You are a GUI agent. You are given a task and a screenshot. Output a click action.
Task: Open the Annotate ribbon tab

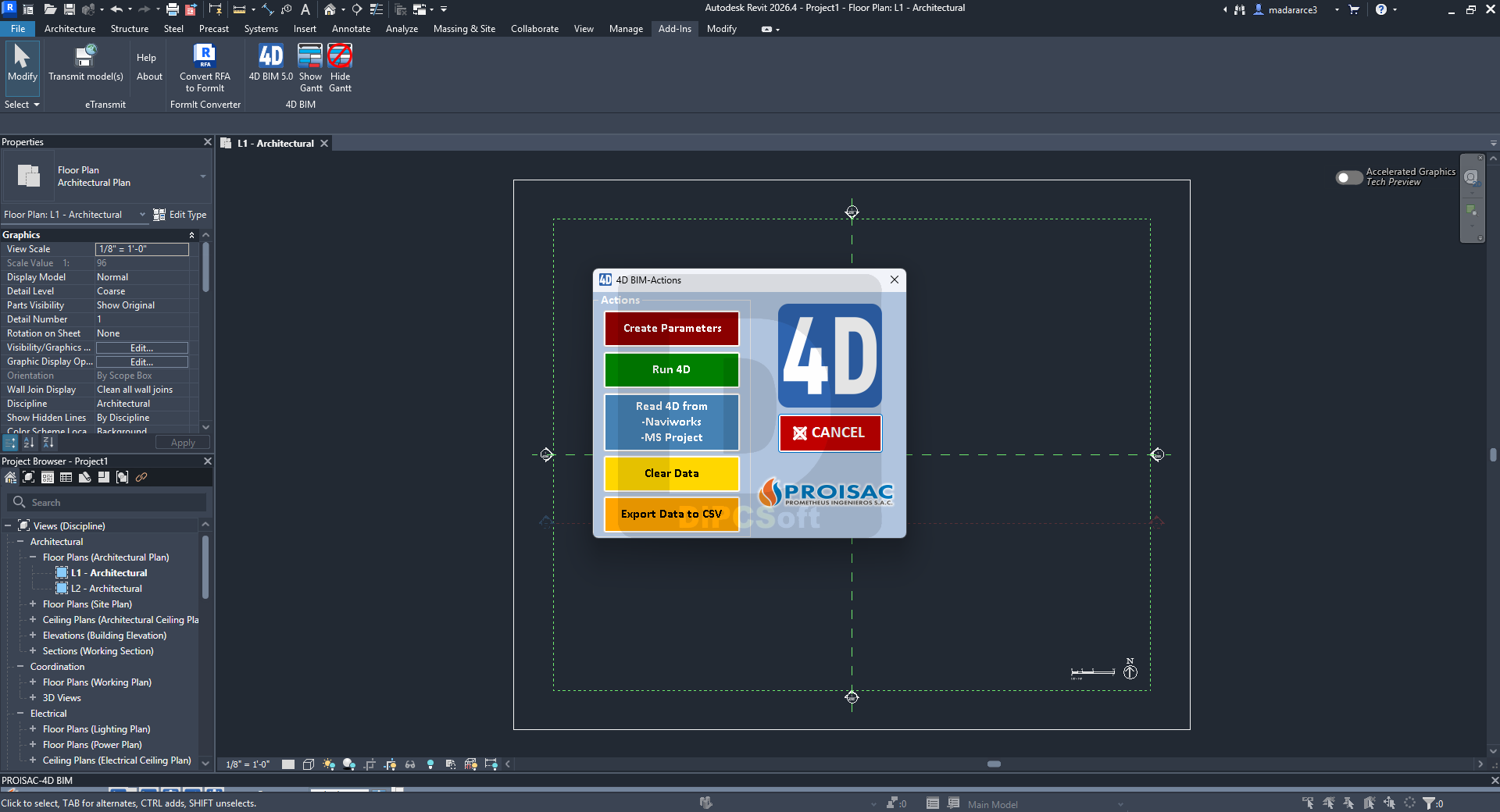pos(351,29)
